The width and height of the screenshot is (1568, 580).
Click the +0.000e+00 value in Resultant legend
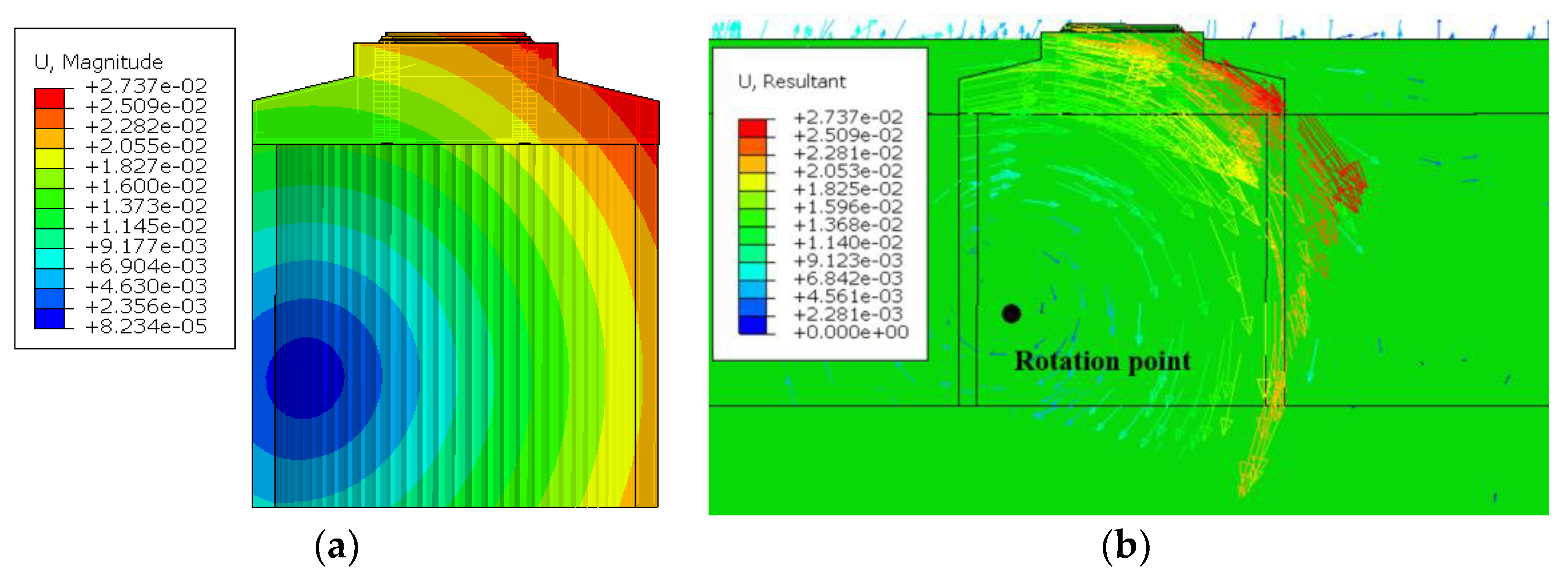point(850,332)
